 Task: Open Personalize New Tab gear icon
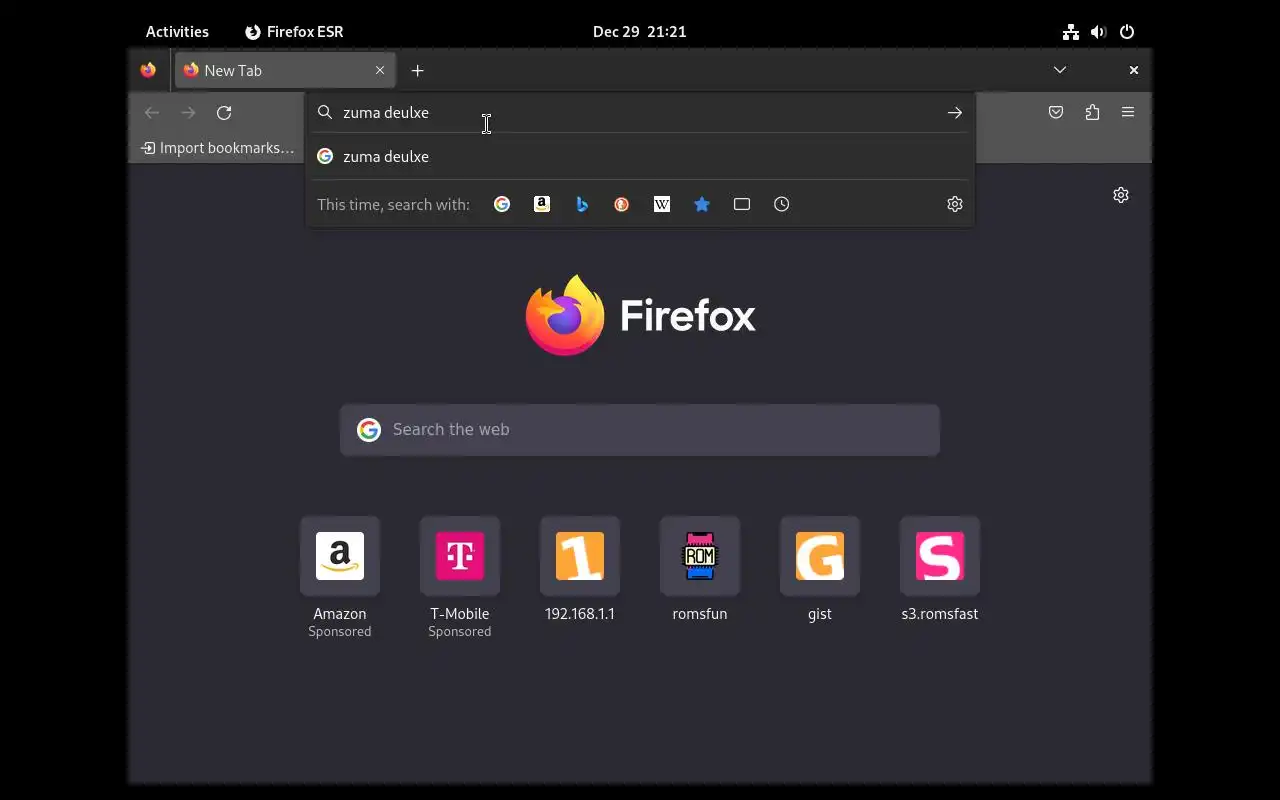click(x=1121, y=195)
